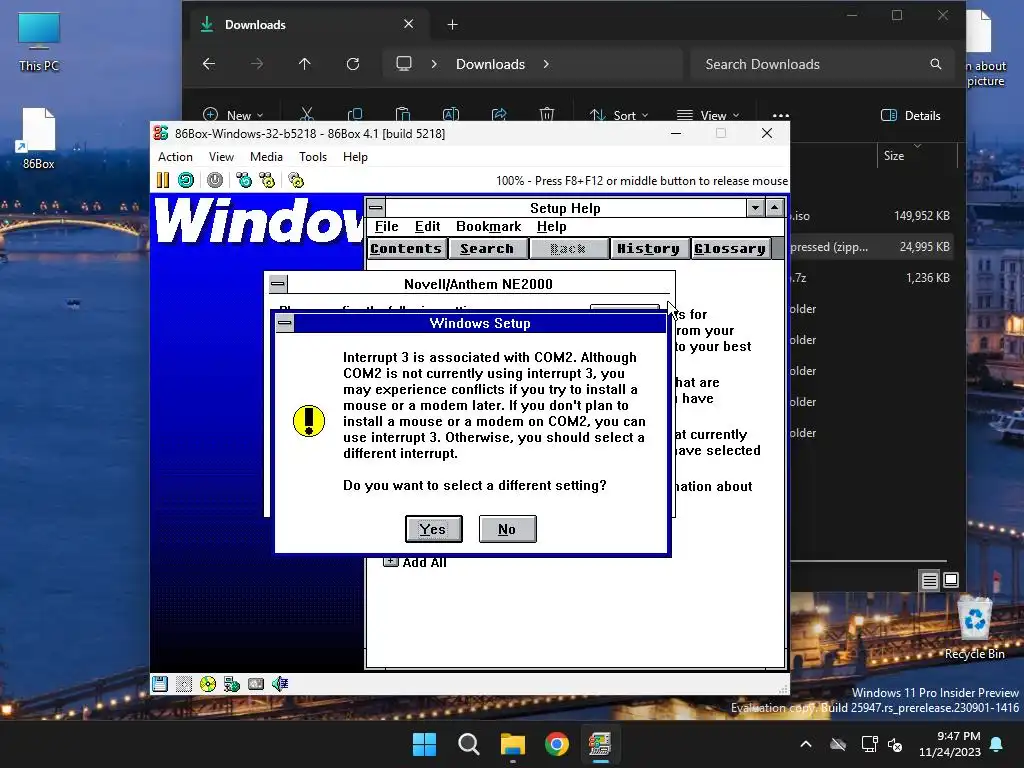This screenshot has width=1024, height=768.
Task: Open File Explorer from taskbar
Action: tap(513, 744)
